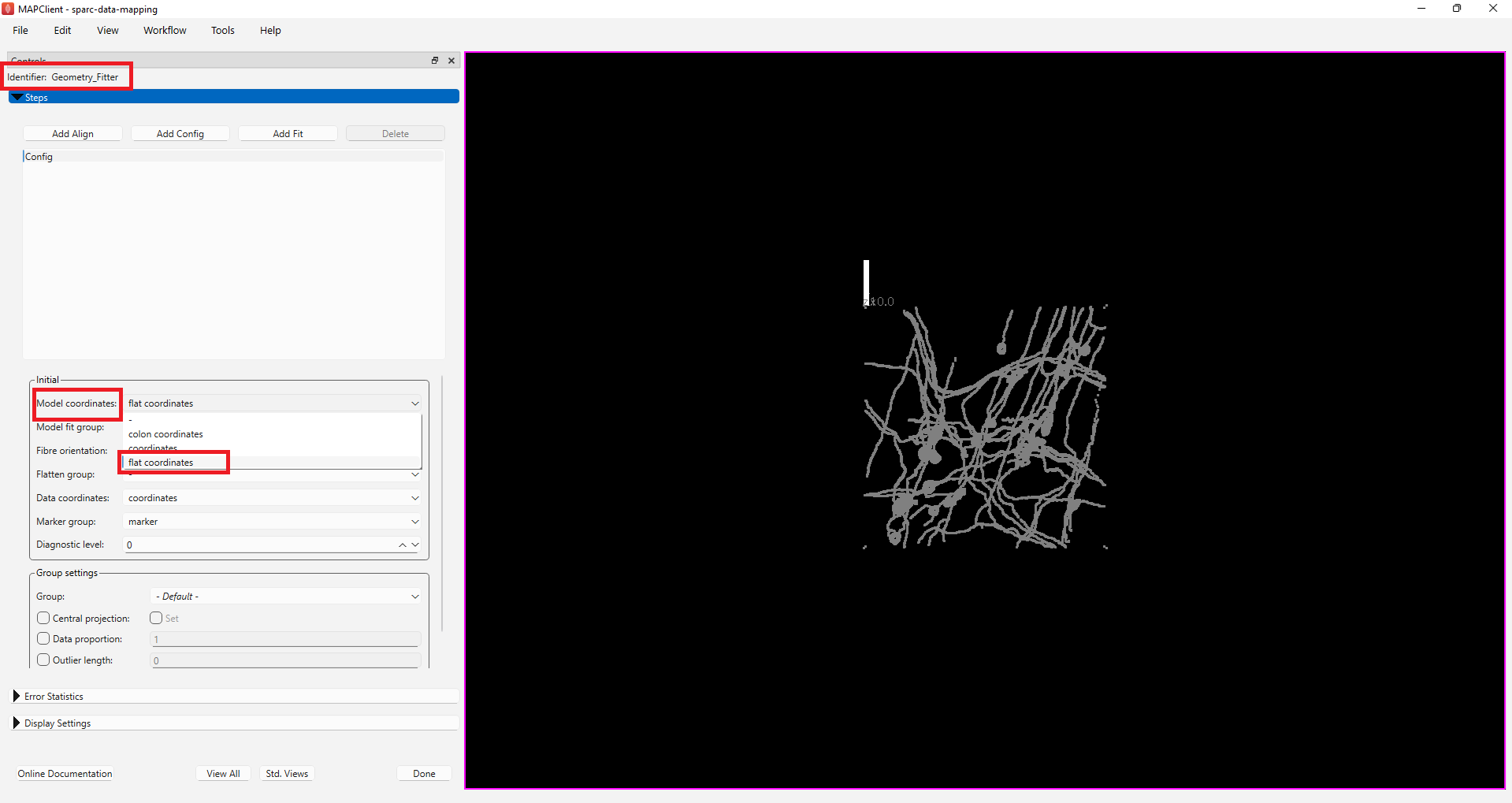Decrease the Diagnostic level value
This screenshot has width=1512, height=803.
(x=415, y=545)
